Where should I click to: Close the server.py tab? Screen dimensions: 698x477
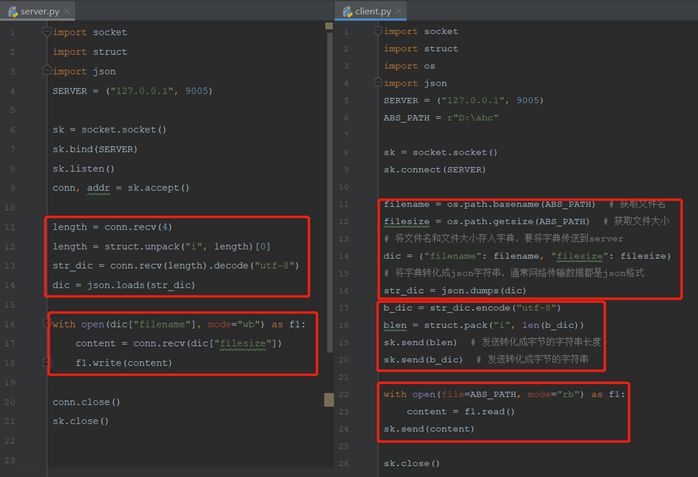coord(67,11)
